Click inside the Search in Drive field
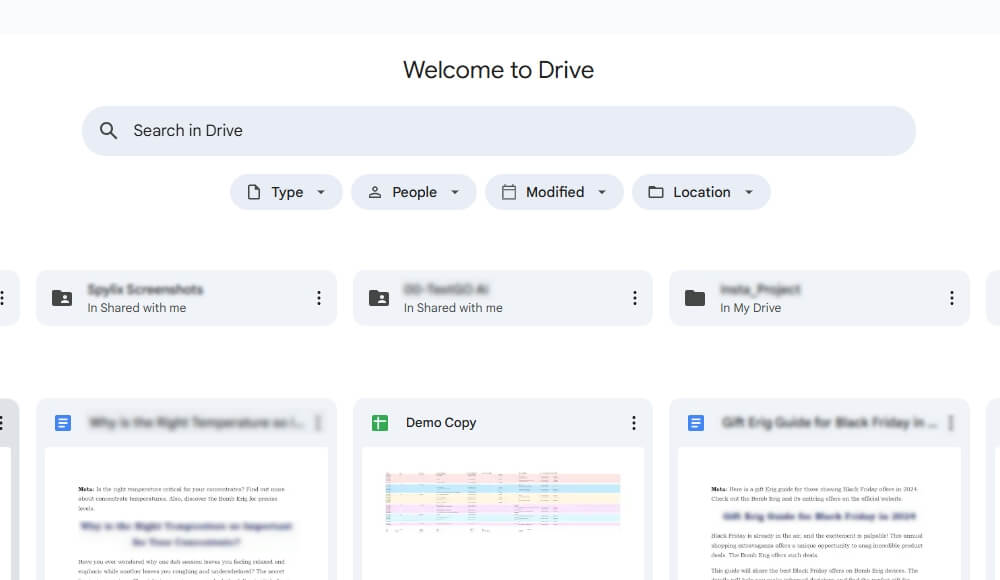1000x580 pixels. pos(300,130)
